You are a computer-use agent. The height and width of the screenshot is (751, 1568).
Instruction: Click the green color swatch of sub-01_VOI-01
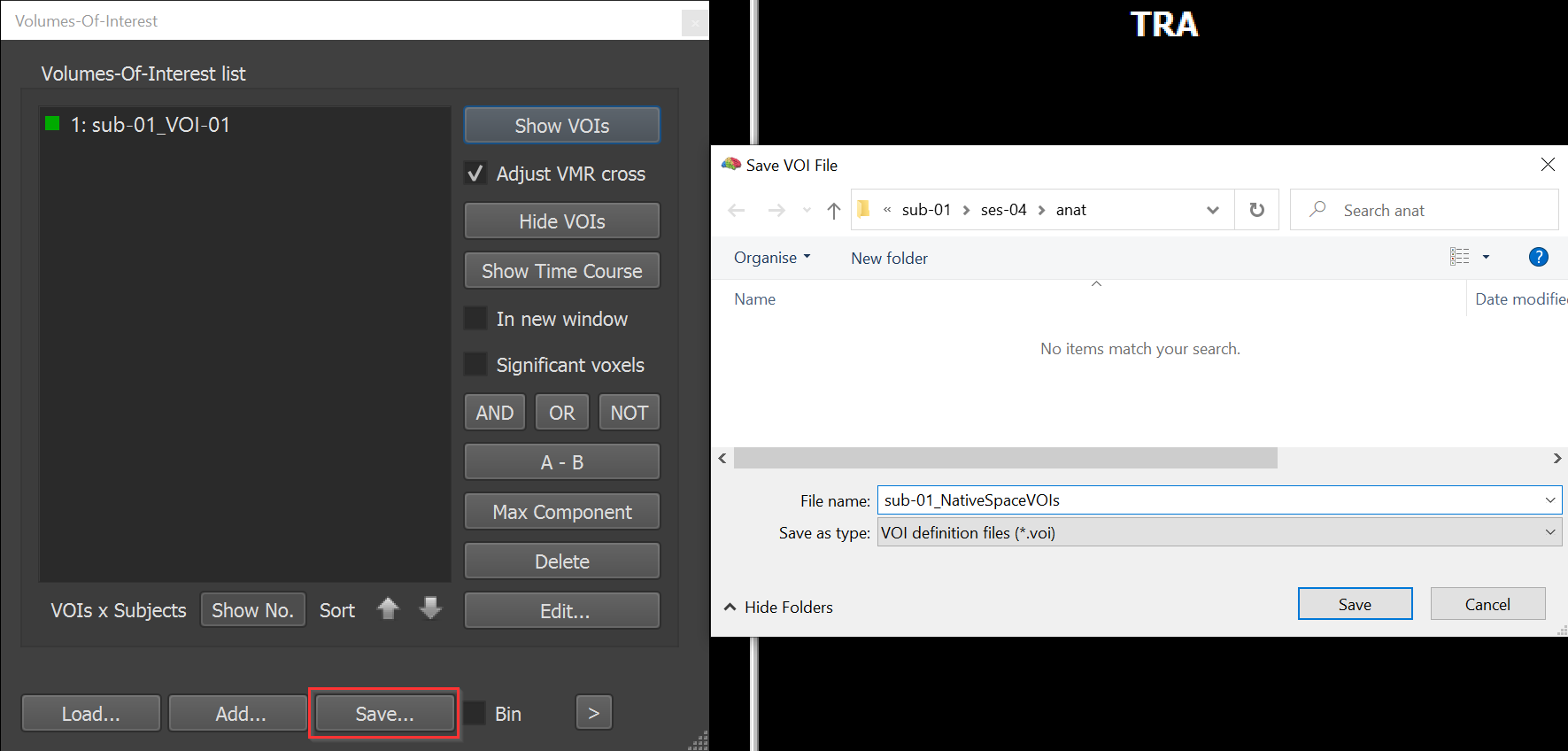pyautogui.click(x=52, y=123)
